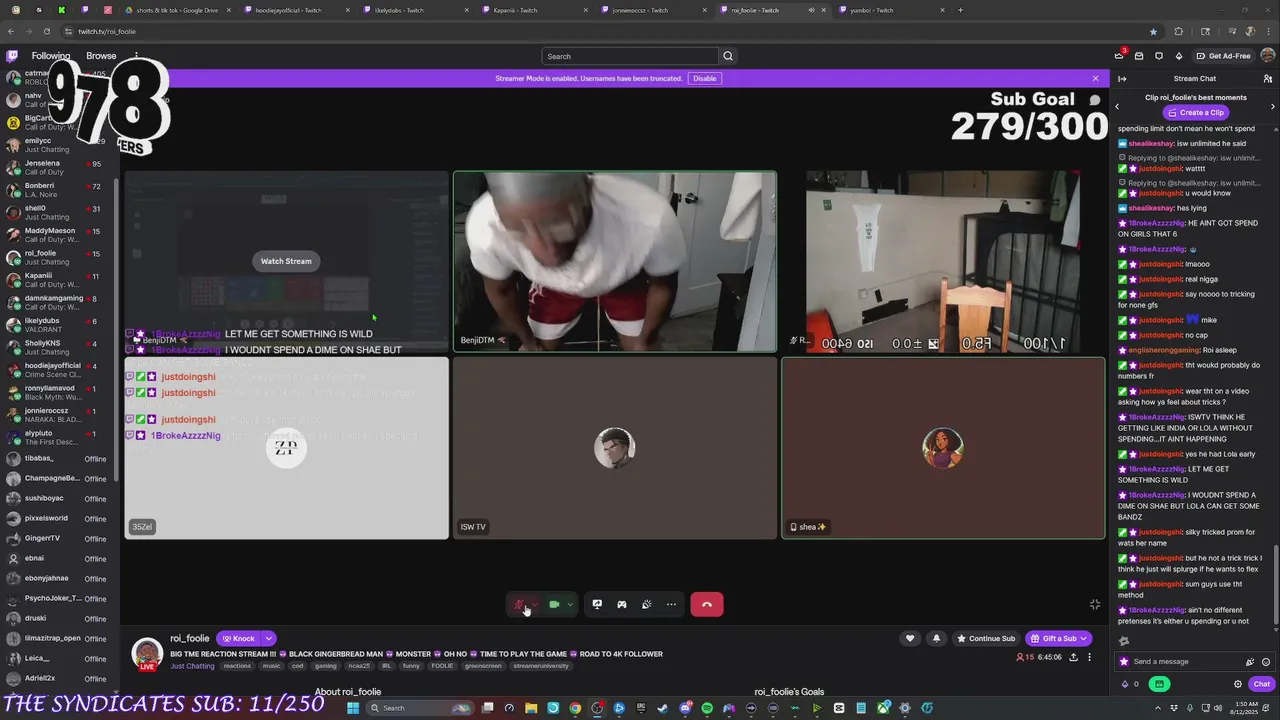Screen dimensions: 1280x720
Task: Go to next chat banner with right arrow
Action: (x=1272, y=106)
